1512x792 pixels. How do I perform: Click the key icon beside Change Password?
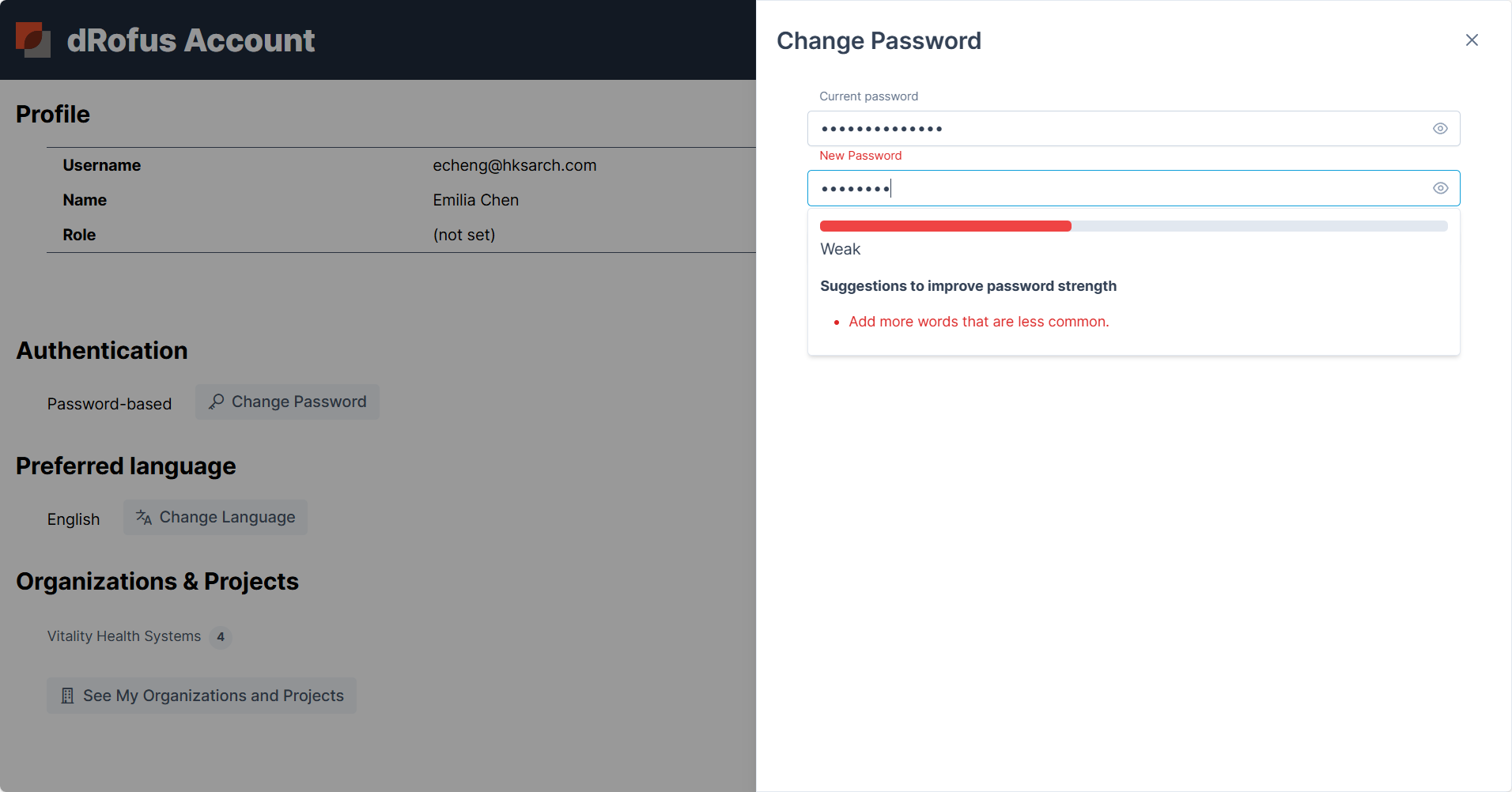pos(216,402)
